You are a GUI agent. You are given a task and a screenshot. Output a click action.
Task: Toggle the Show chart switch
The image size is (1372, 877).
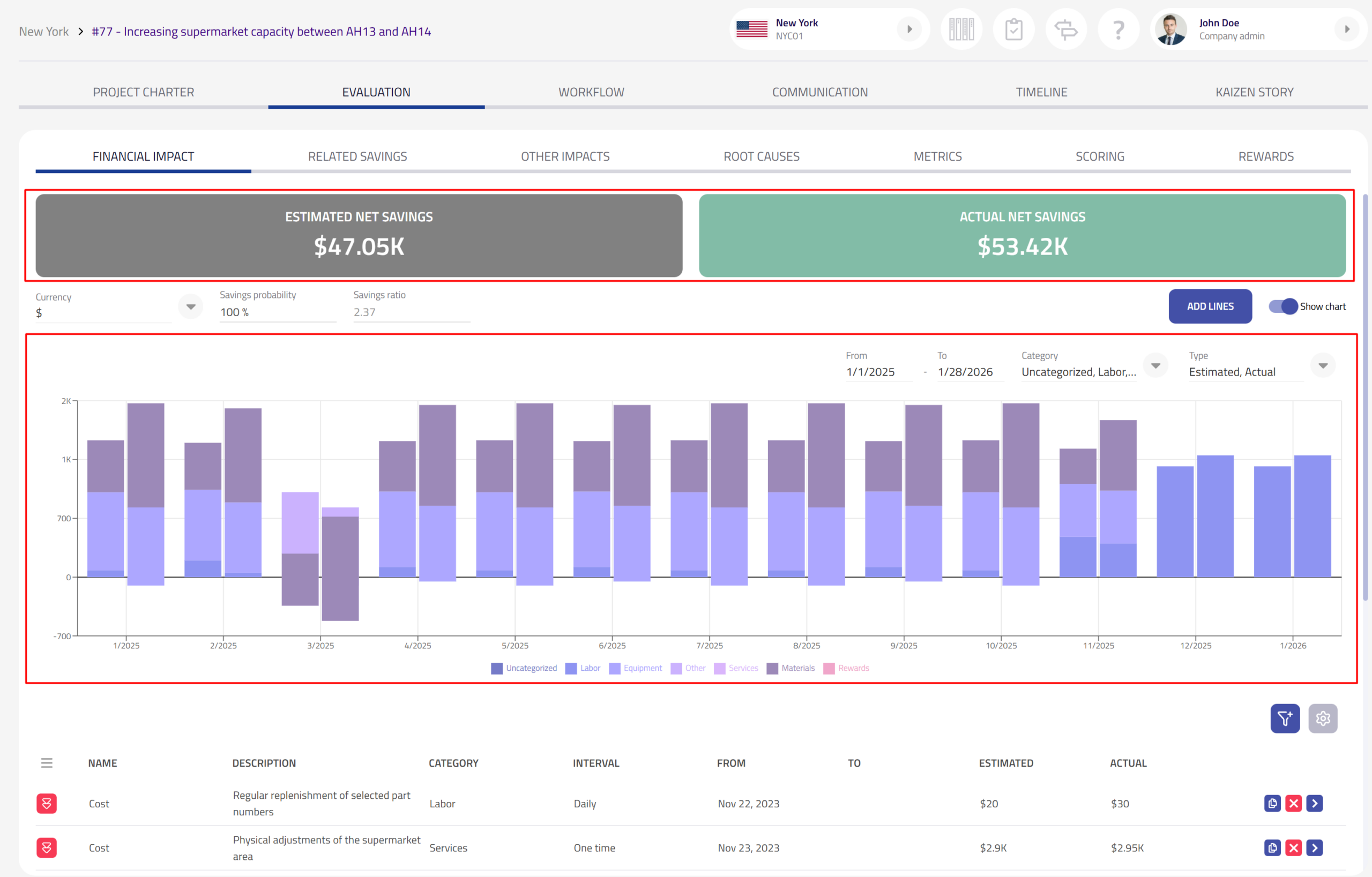(1283, 306)
